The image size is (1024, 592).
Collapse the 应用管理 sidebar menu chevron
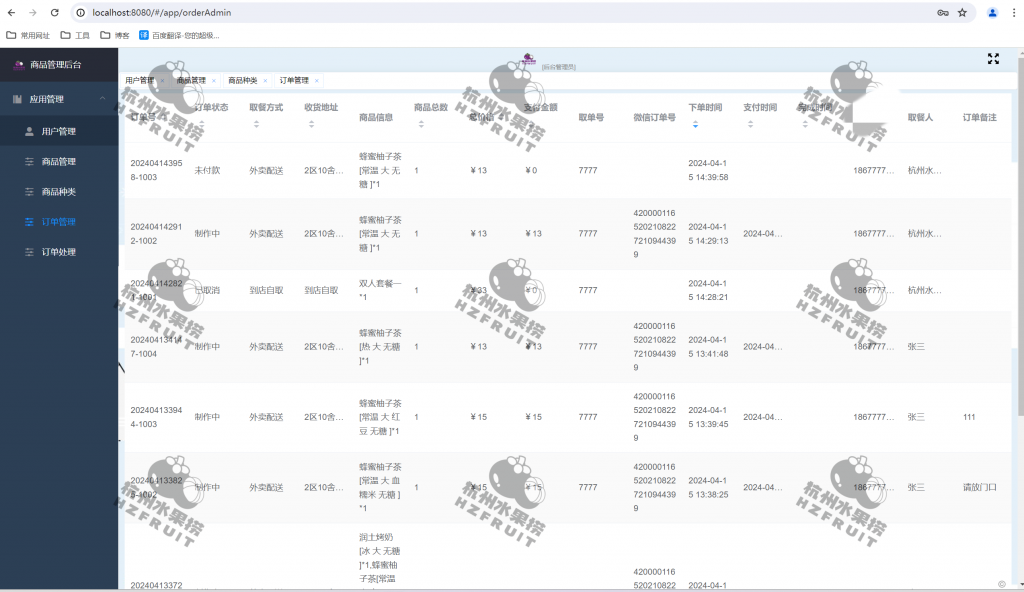coord(102,99)
